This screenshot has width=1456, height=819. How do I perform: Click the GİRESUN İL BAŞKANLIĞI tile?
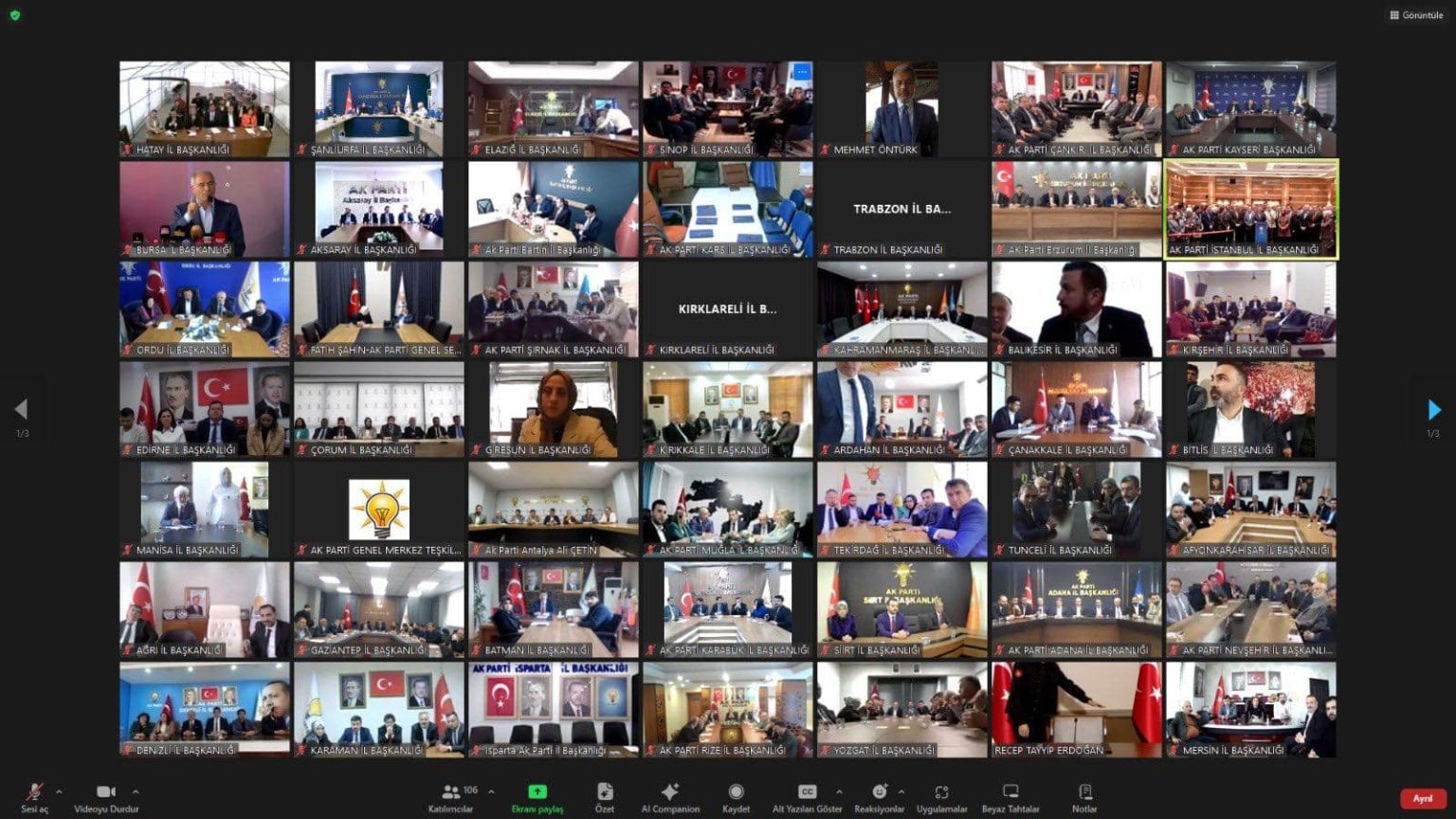554,409
